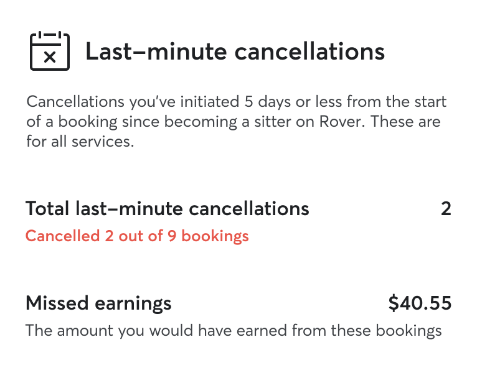
Task: Select Total last-minute cancellations label
Action: pos(167,209)
